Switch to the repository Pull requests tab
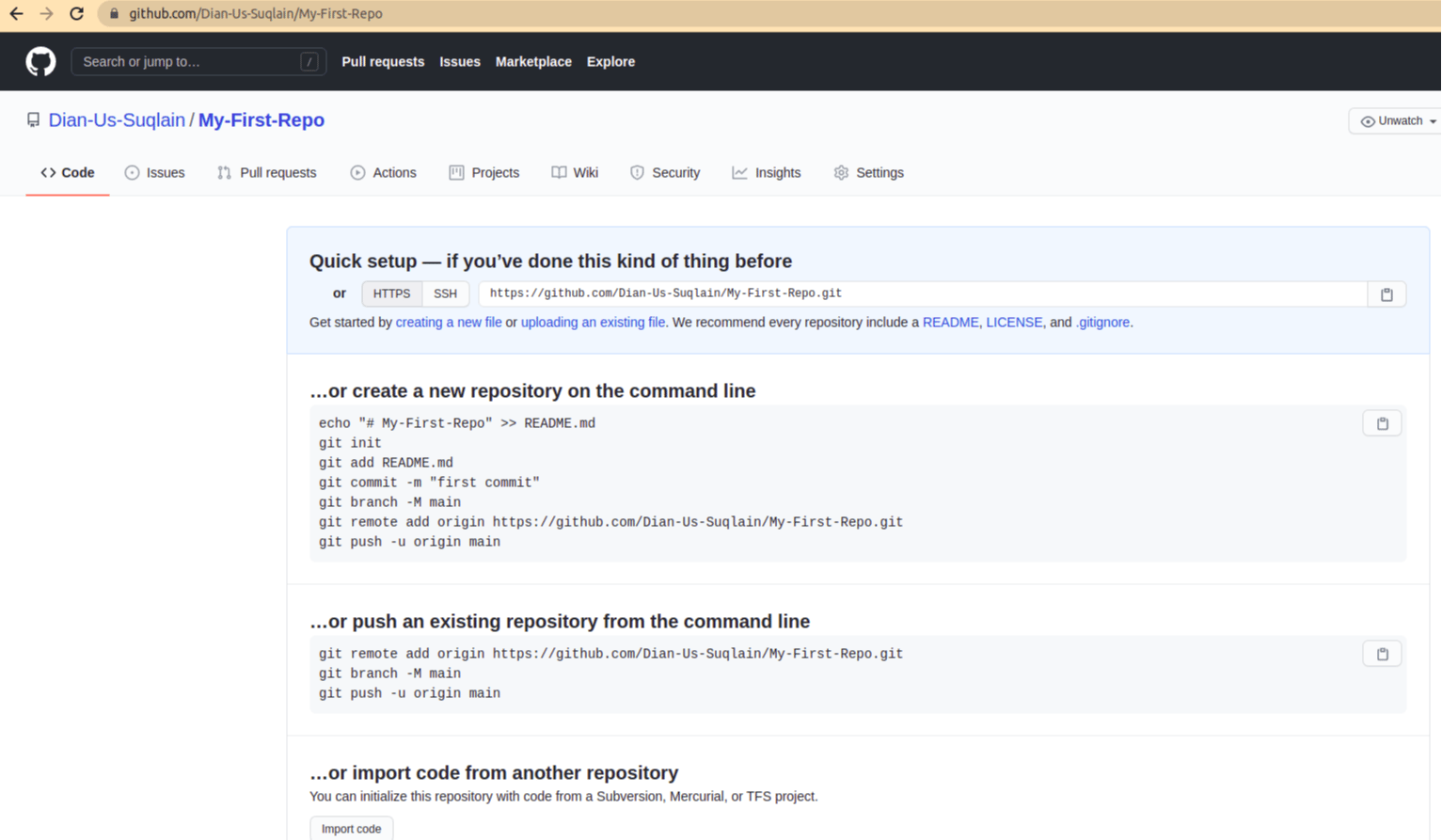The image size is (1442, 840). [267, 173]
